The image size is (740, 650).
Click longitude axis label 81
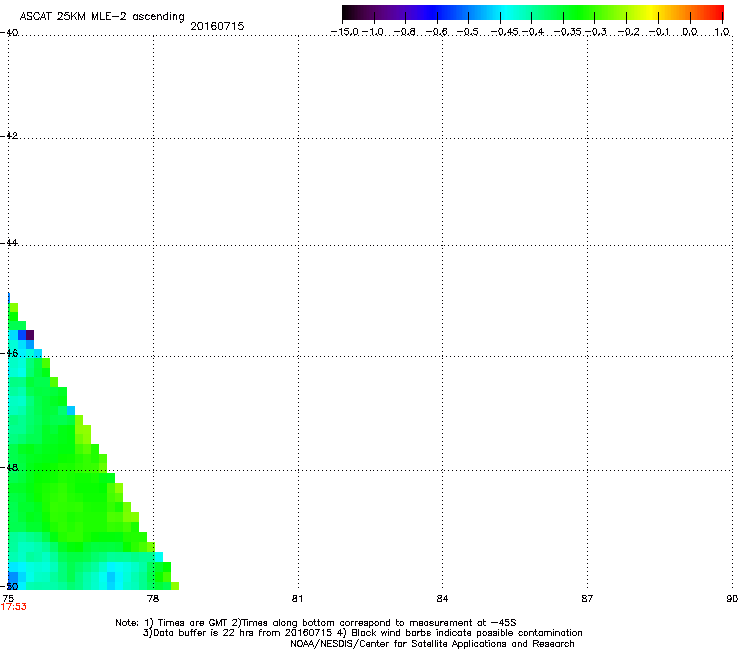pos(297,599)
